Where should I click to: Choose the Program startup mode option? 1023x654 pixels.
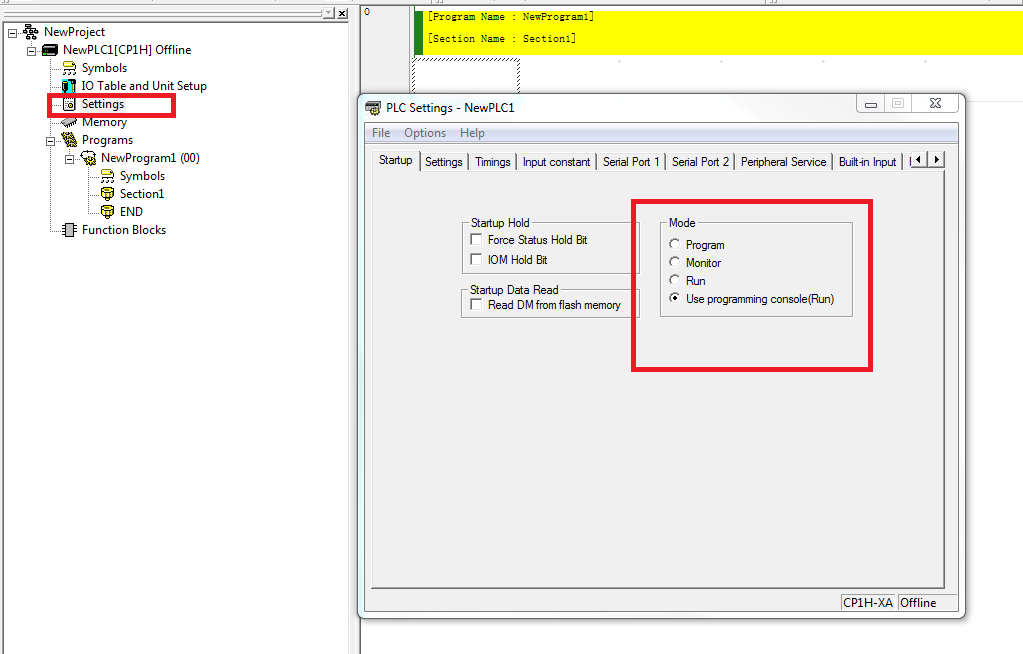[675, 245]
